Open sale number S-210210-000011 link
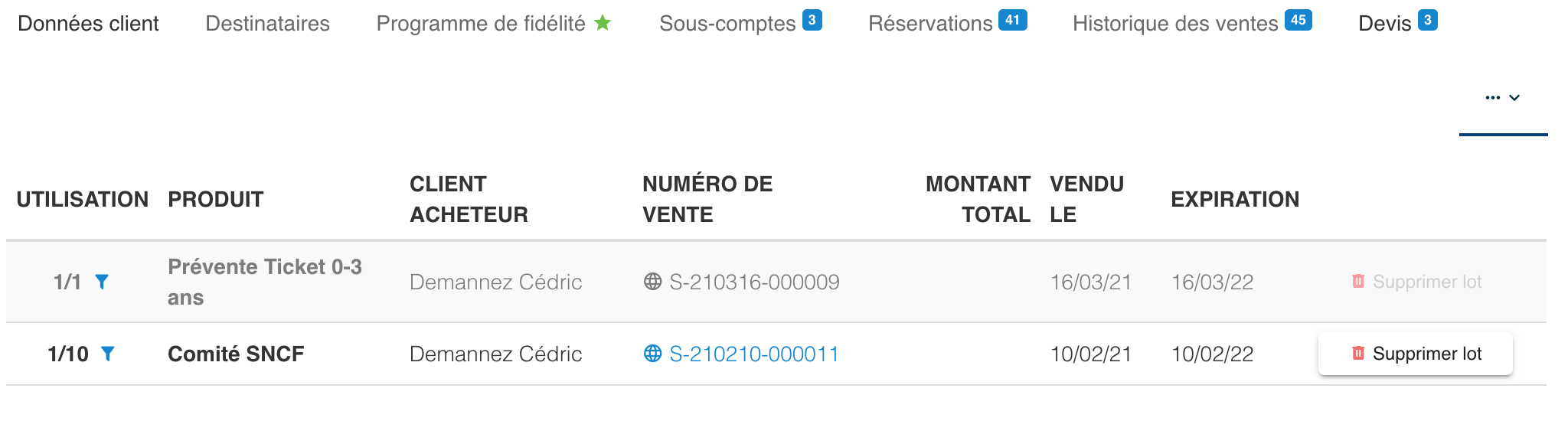 754,354
